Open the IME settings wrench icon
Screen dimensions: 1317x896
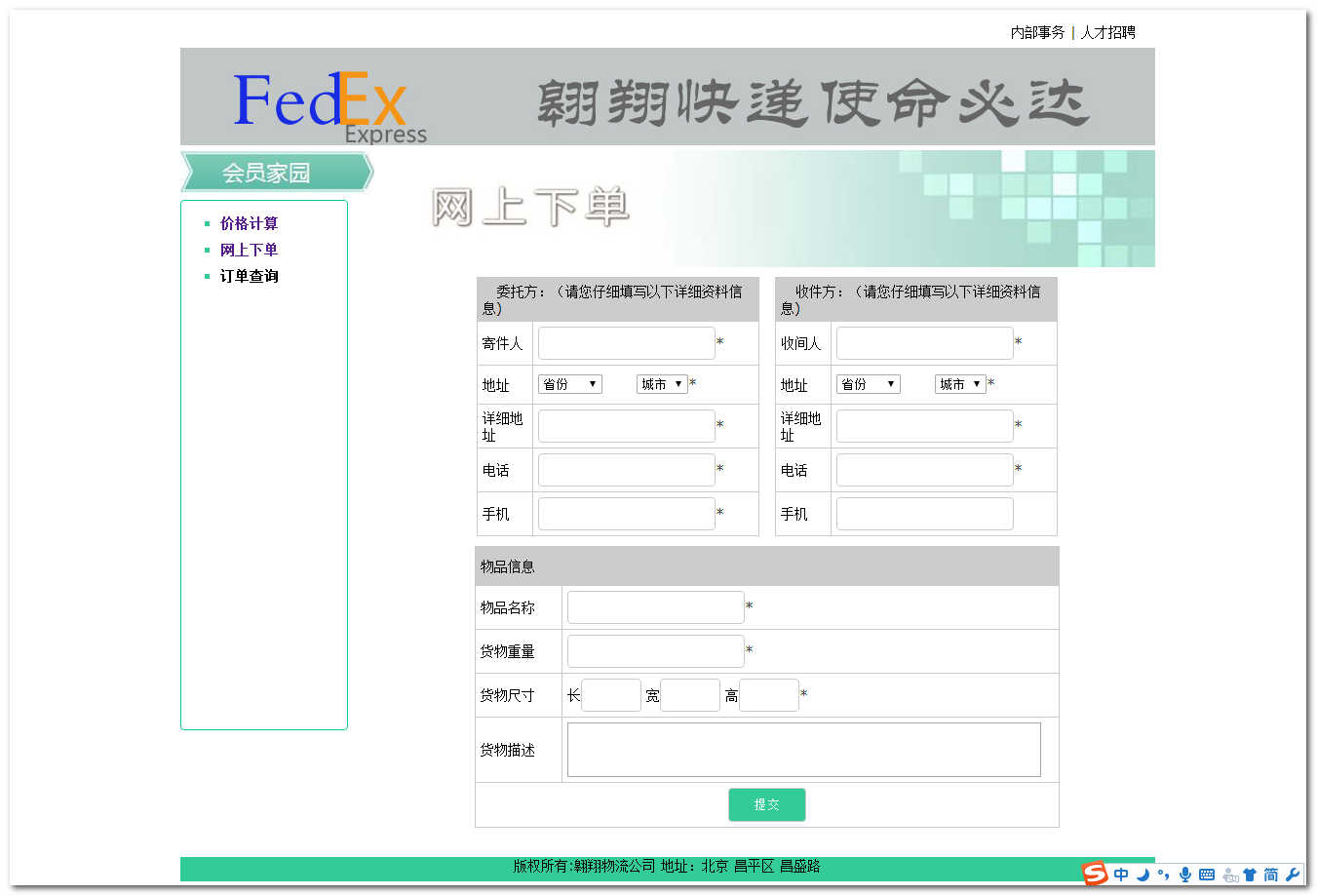coord(1293,875)
